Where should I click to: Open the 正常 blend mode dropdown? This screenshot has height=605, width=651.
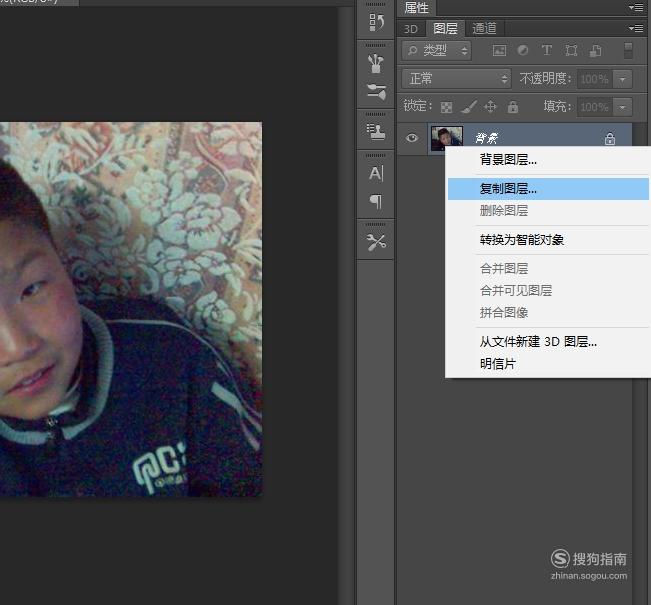pos(456,78)
